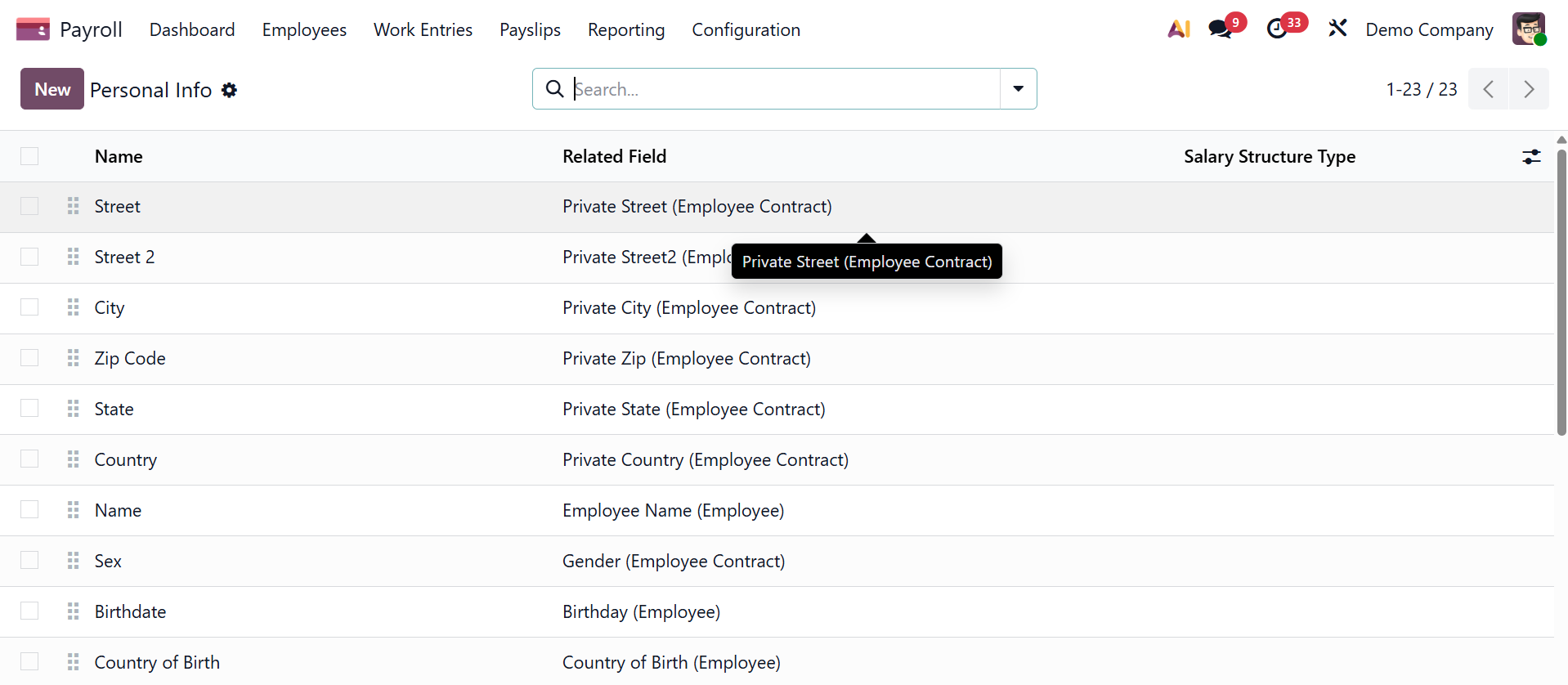
Task: Open the Configuration menu
Action: click(x=746, y=29)
